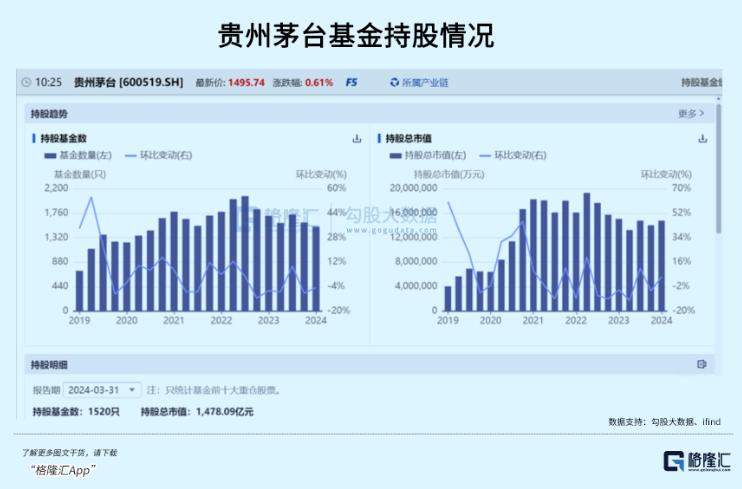
Task: Click the 持股总市值 chart title
Action: pos(408,138)
